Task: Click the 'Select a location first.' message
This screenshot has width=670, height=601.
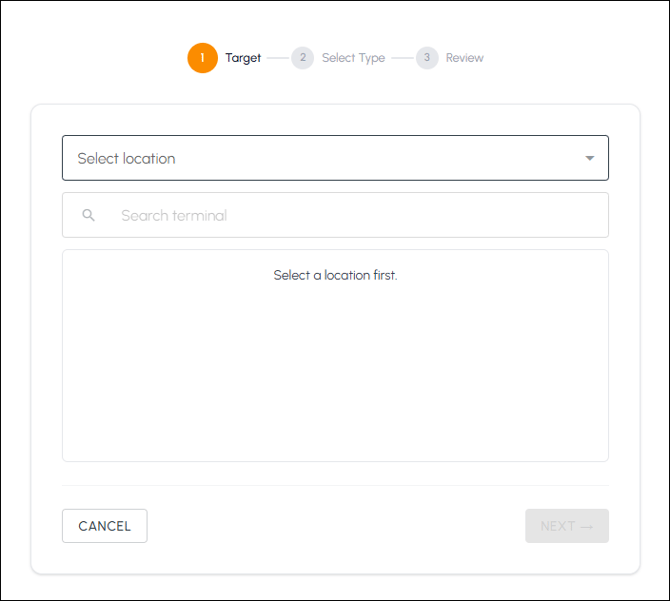Action: [x=335, y=275]
